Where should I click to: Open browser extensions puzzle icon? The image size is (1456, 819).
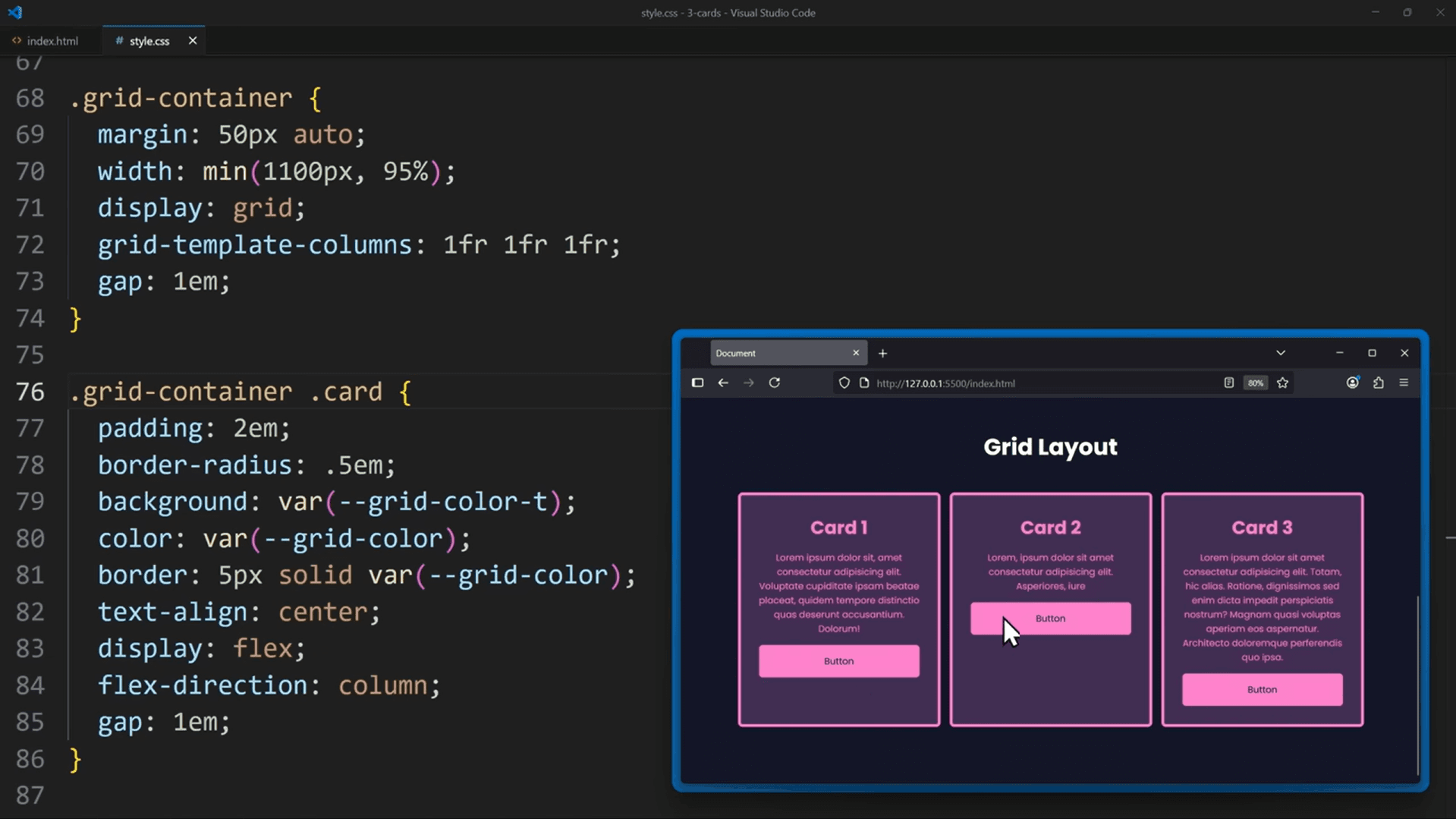coord(1378,383)
